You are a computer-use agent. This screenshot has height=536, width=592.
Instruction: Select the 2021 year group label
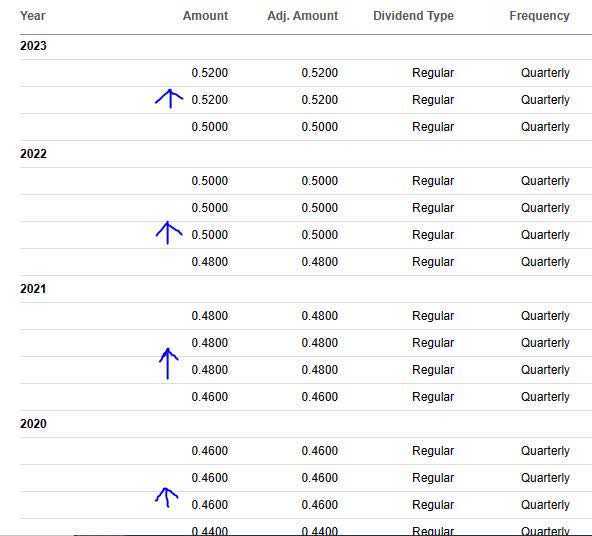point(33,289)
